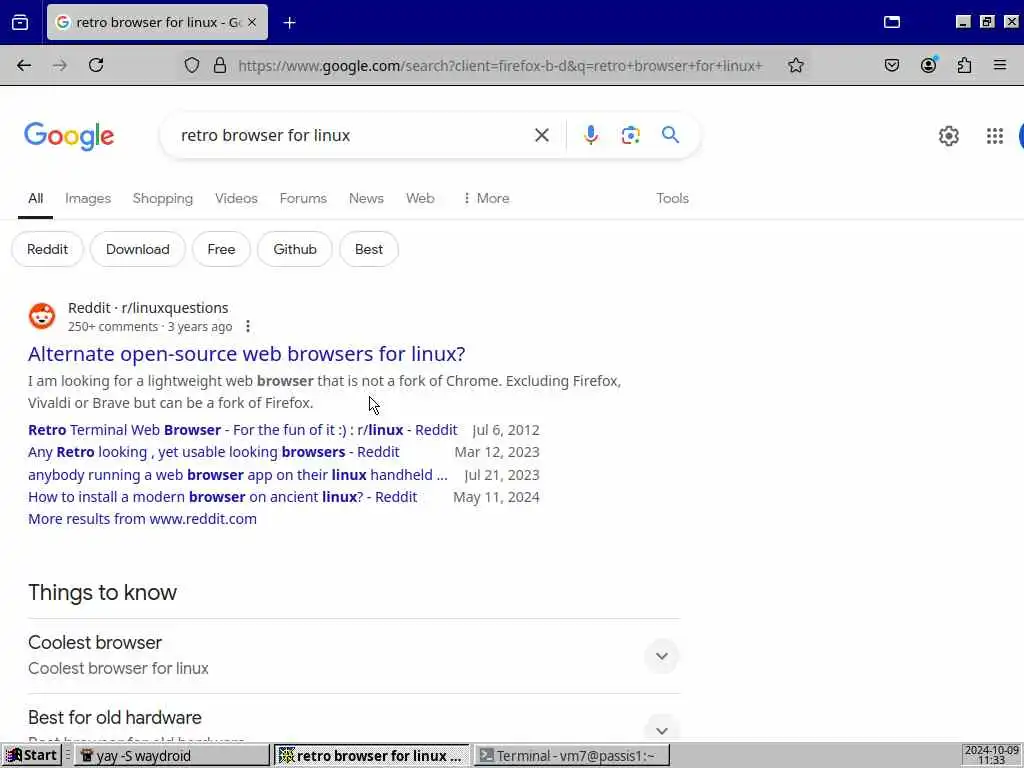Click the Google logo

pyautogui.click(x=69, y=136)
